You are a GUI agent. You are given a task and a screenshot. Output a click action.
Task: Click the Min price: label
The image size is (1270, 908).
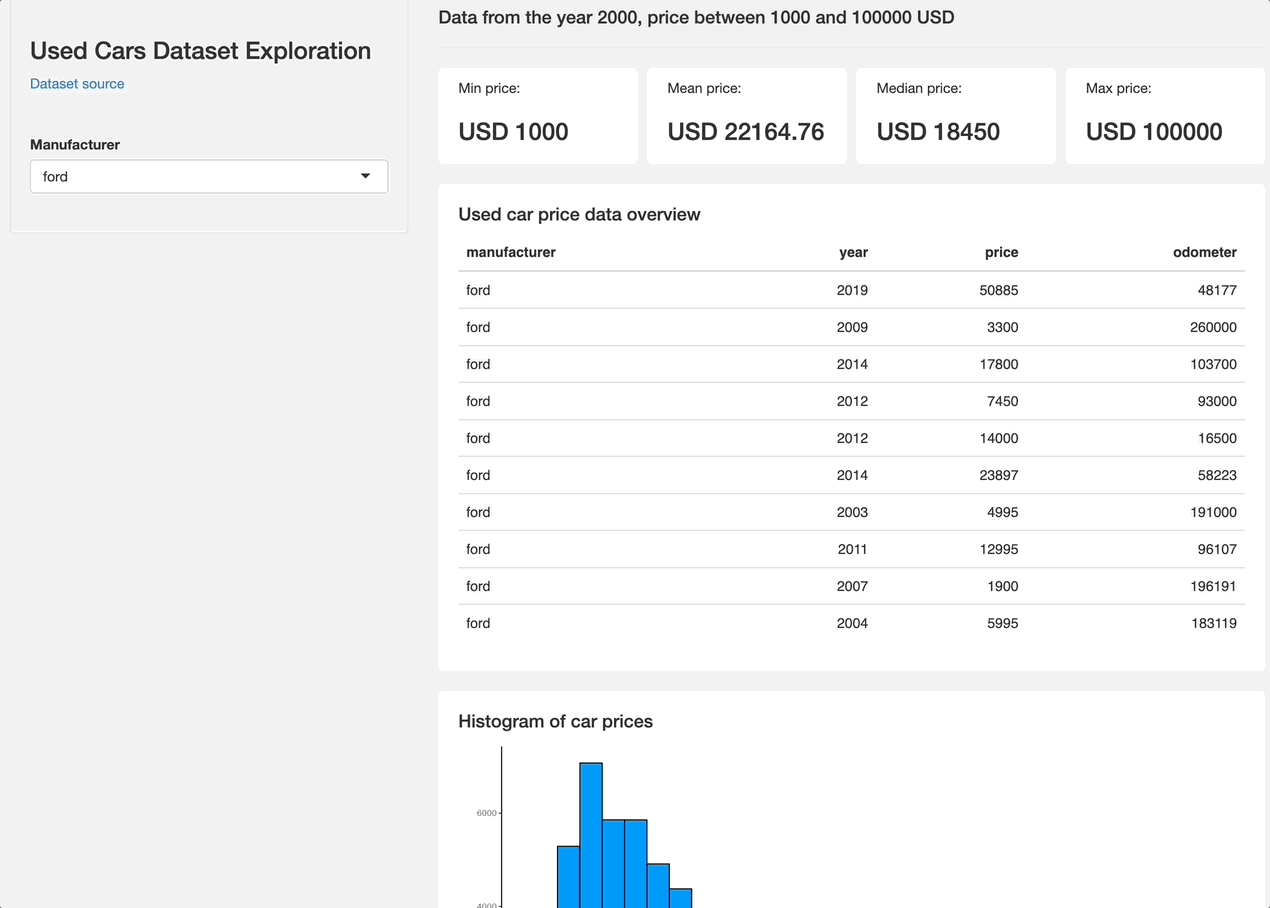coord(489,89)
